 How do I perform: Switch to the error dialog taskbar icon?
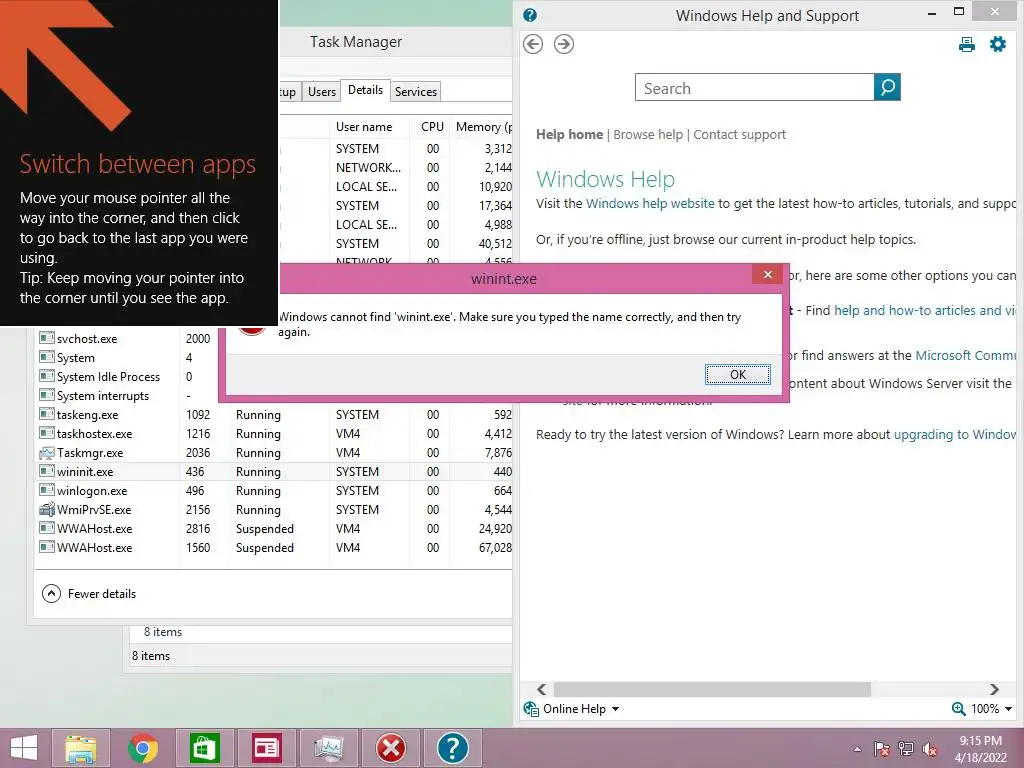[391, 748]
